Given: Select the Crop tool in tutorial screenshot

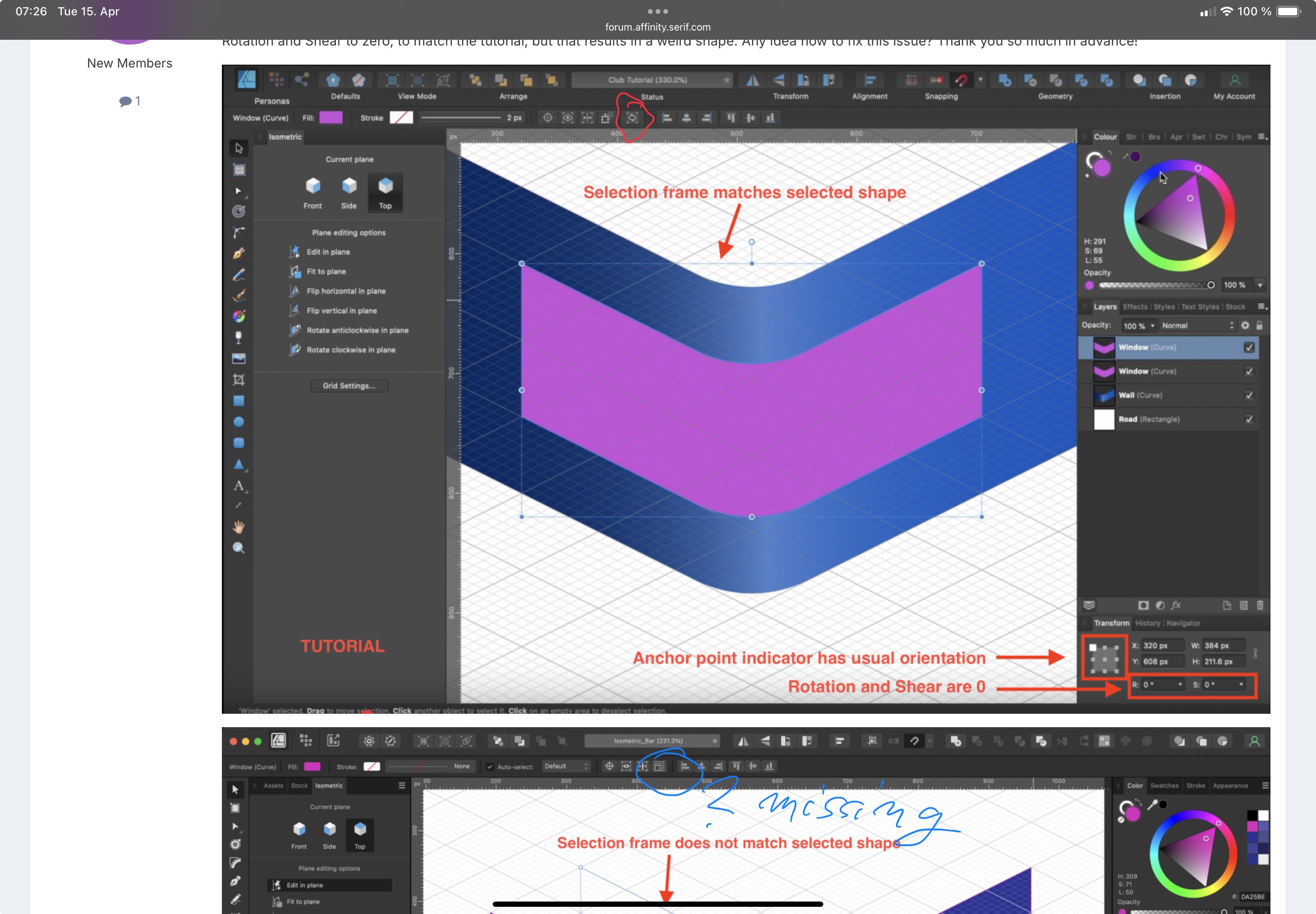Looking at the screenshot, I should [x=238, y=380].
